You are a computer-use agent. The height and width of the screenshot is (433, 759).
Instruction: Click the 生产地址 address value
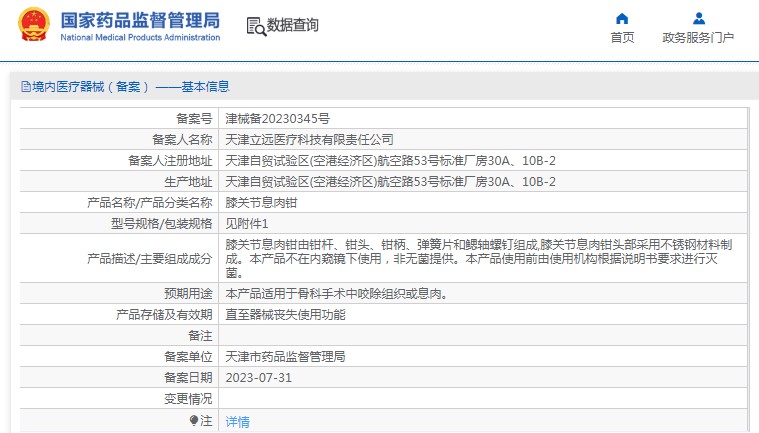(390, 182)
